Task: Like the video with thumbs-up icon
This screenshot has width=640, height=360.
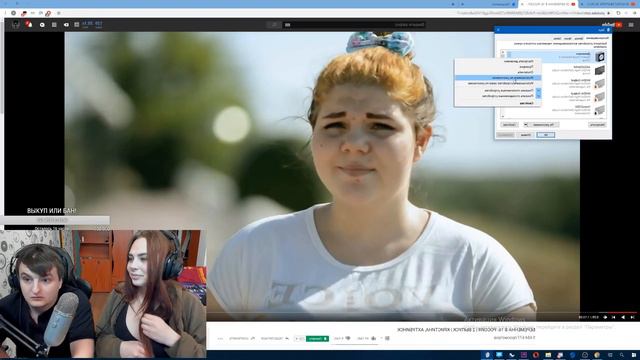Action: pos(373,338)
